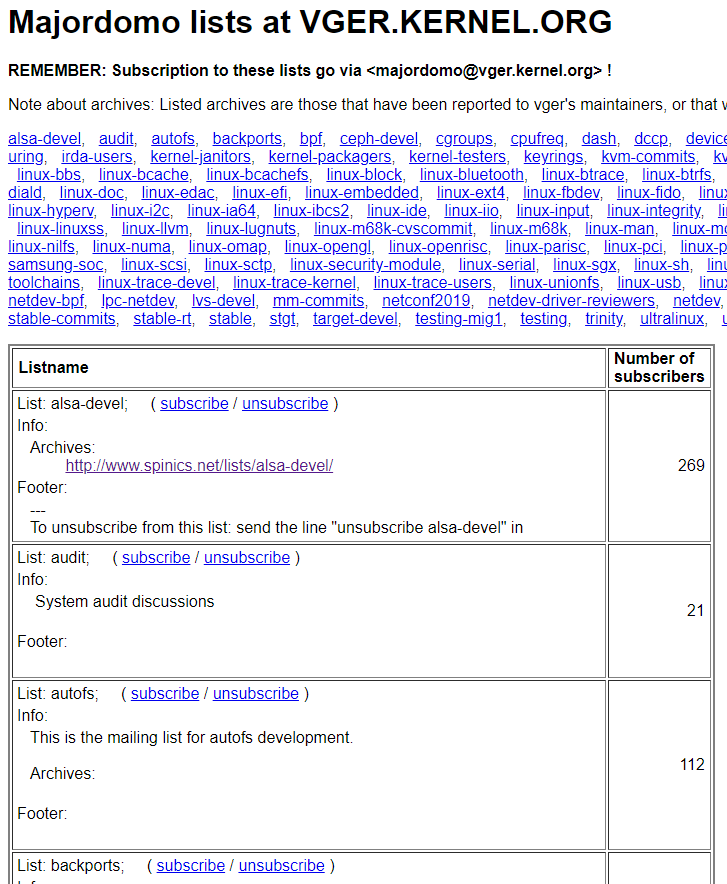Viewport: 727px width, 884px height.
Task: Open the linux-bcache link
Action: (144, 175)
